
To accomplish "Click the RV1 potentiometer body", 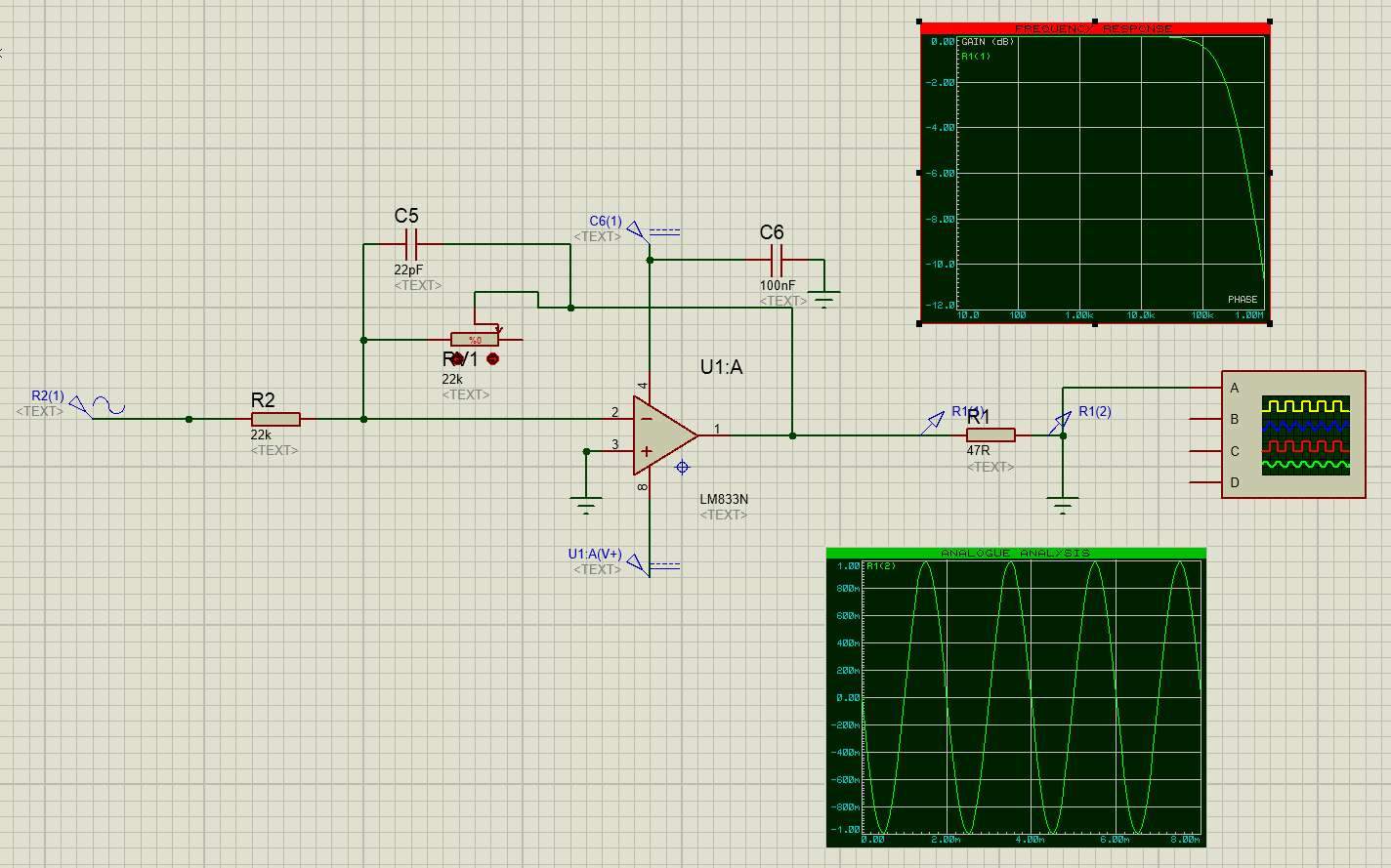I will click(x=475, y=340).
